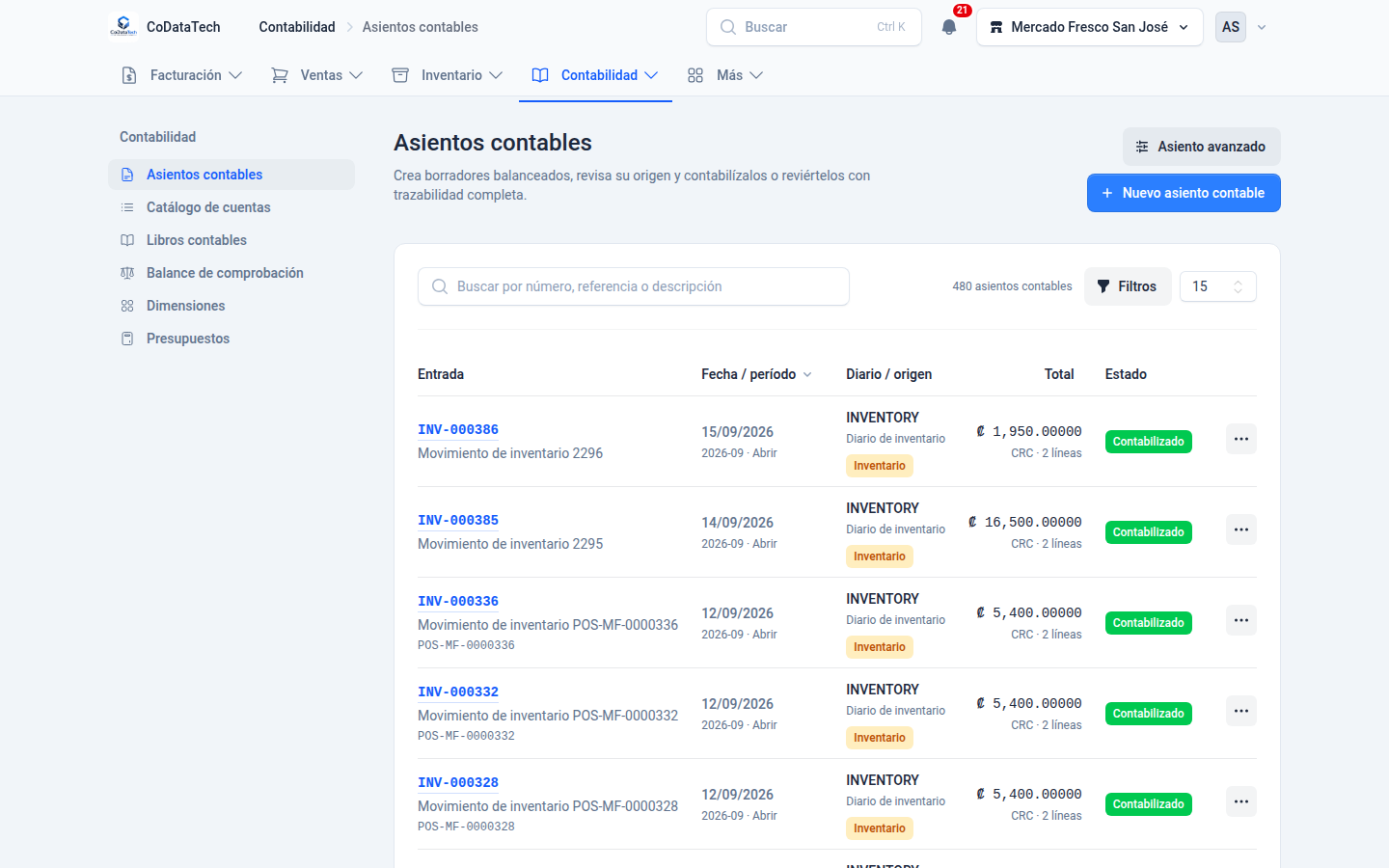Click the Catálogo de cuentas list icon
1389x868 pixels.
(x=127, y=207)
